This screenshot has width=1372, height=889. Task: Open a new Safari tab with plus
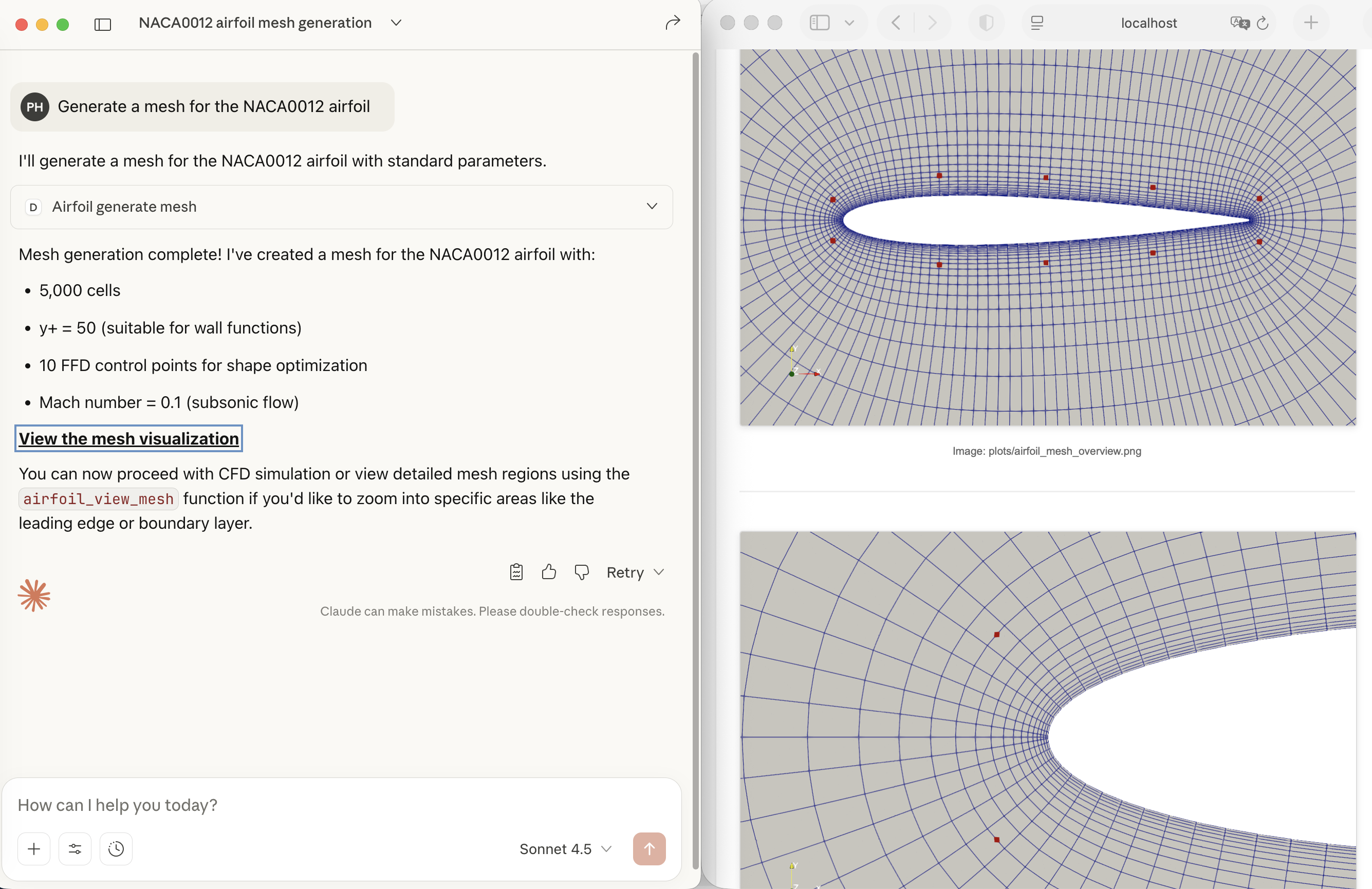pyautogui.click(x=1311, y=23)
